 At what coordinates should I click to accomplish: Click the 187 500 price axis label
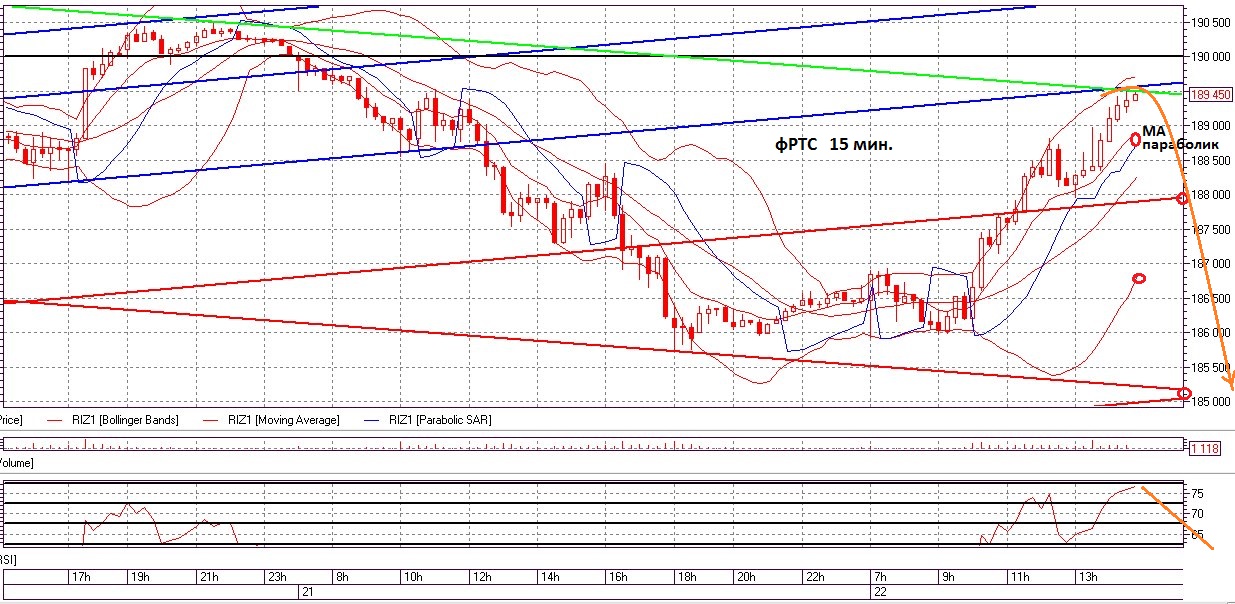click(x=1211, y=229)
